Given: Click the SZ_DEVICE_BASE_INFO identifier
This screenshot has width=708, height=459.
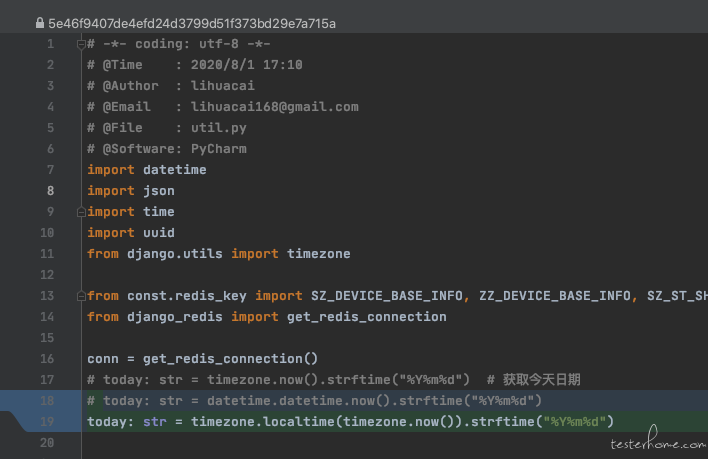Looking at the screenshot, I should click(387, 296).
